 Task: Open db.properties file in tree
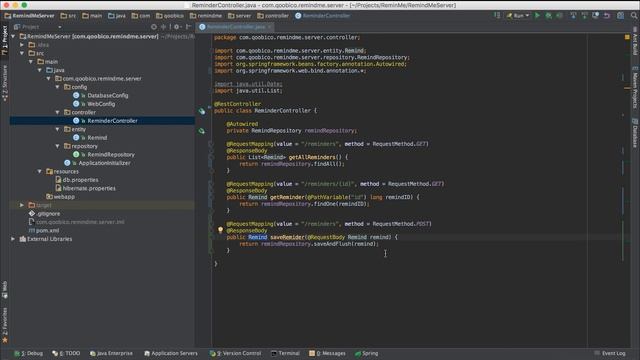[77, 180]
